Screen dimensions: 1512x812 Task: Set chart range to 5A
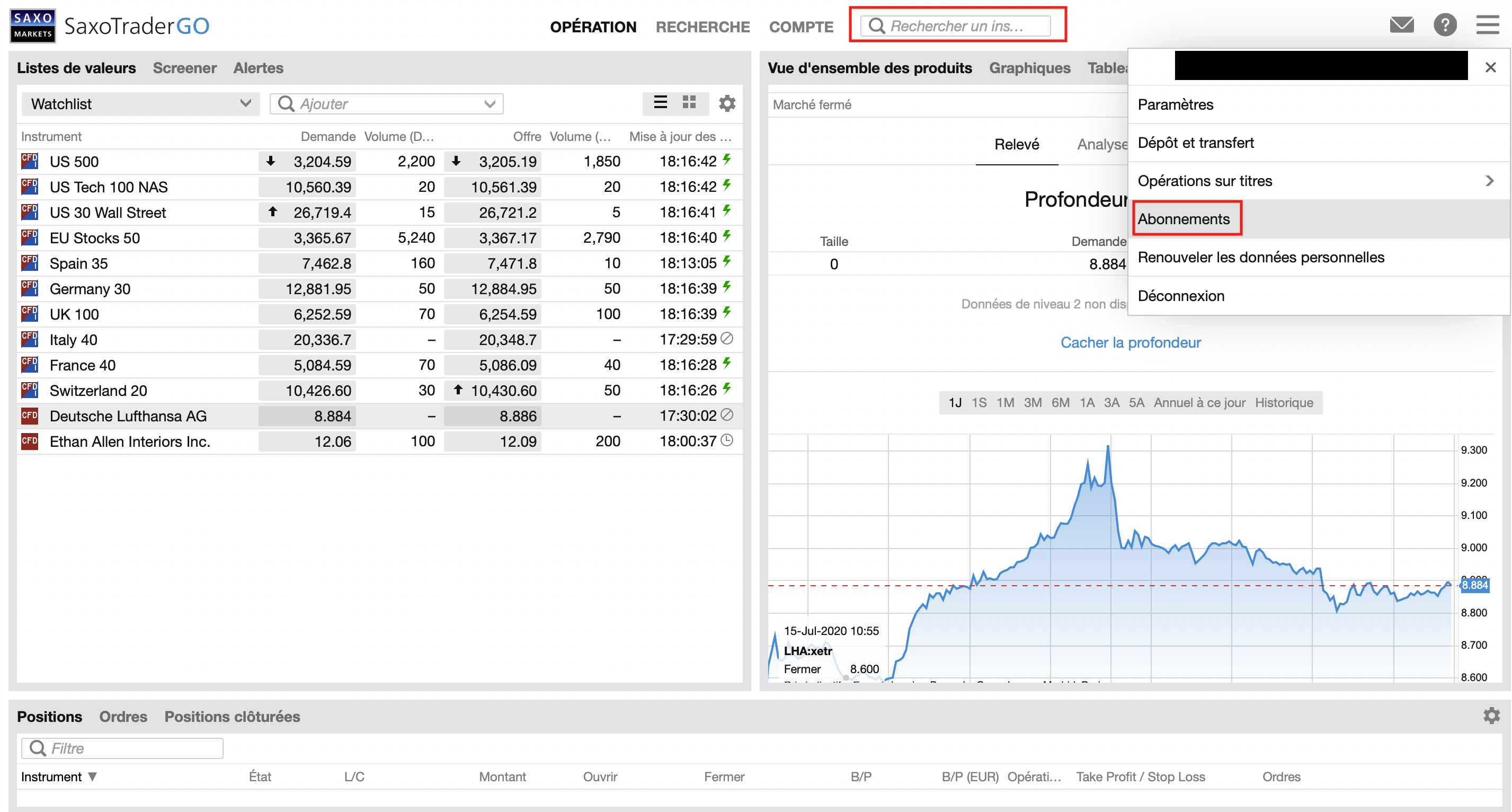1136,403
